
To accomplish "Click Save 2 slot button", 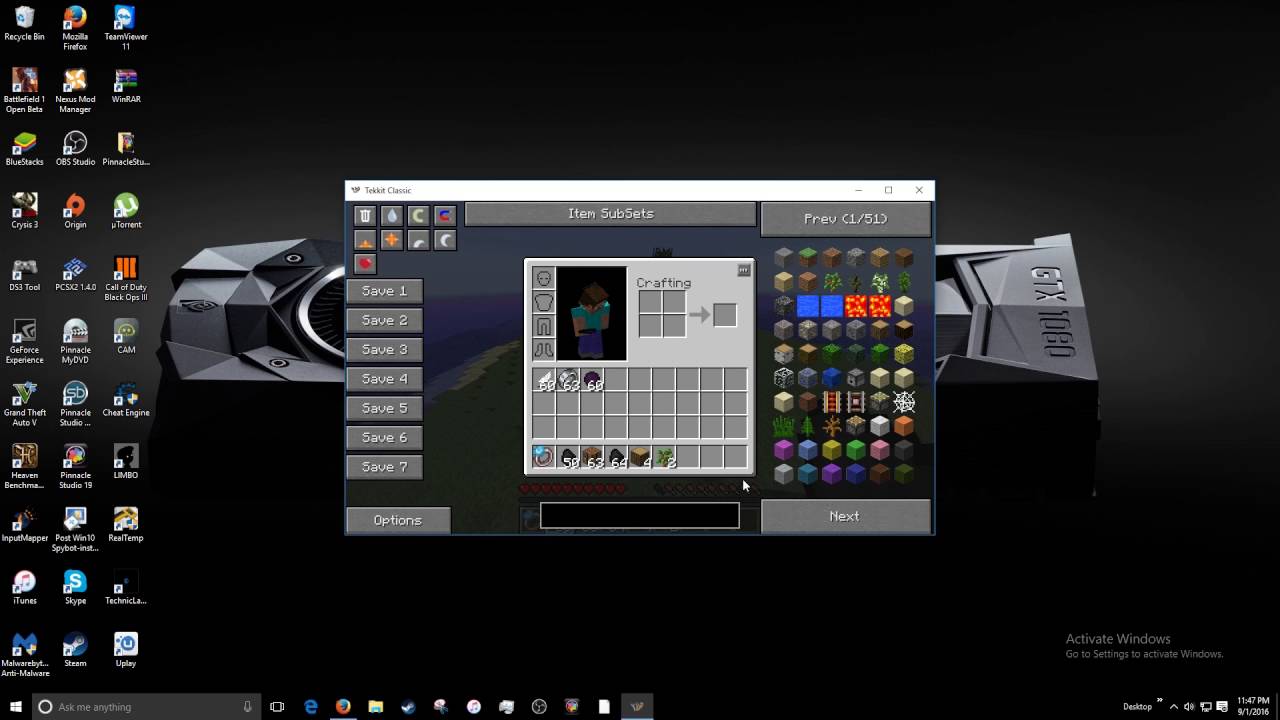I will click(385, 320).
